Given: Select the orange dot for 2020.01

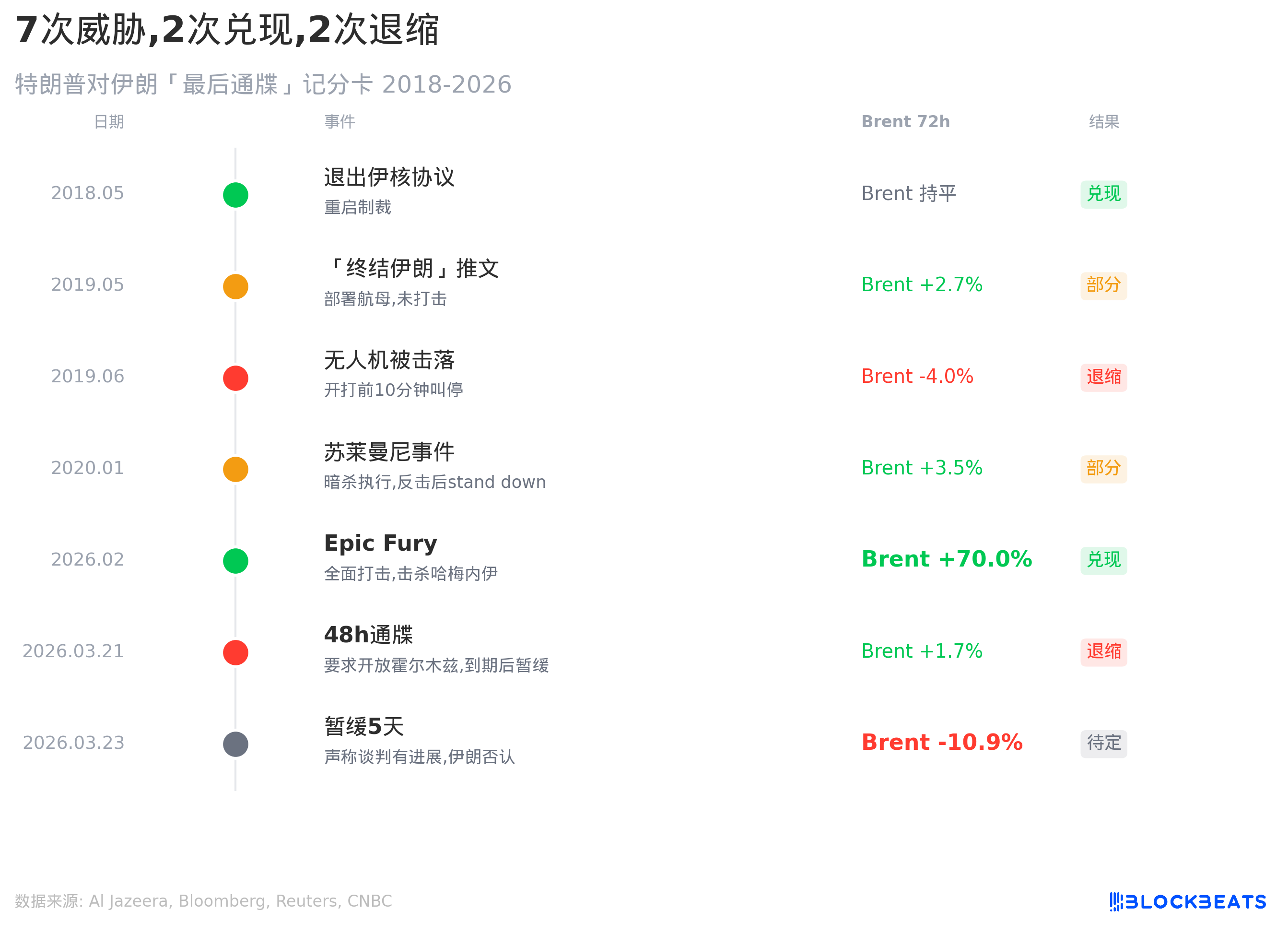Looking at the screenshot, I should (235, 469).
